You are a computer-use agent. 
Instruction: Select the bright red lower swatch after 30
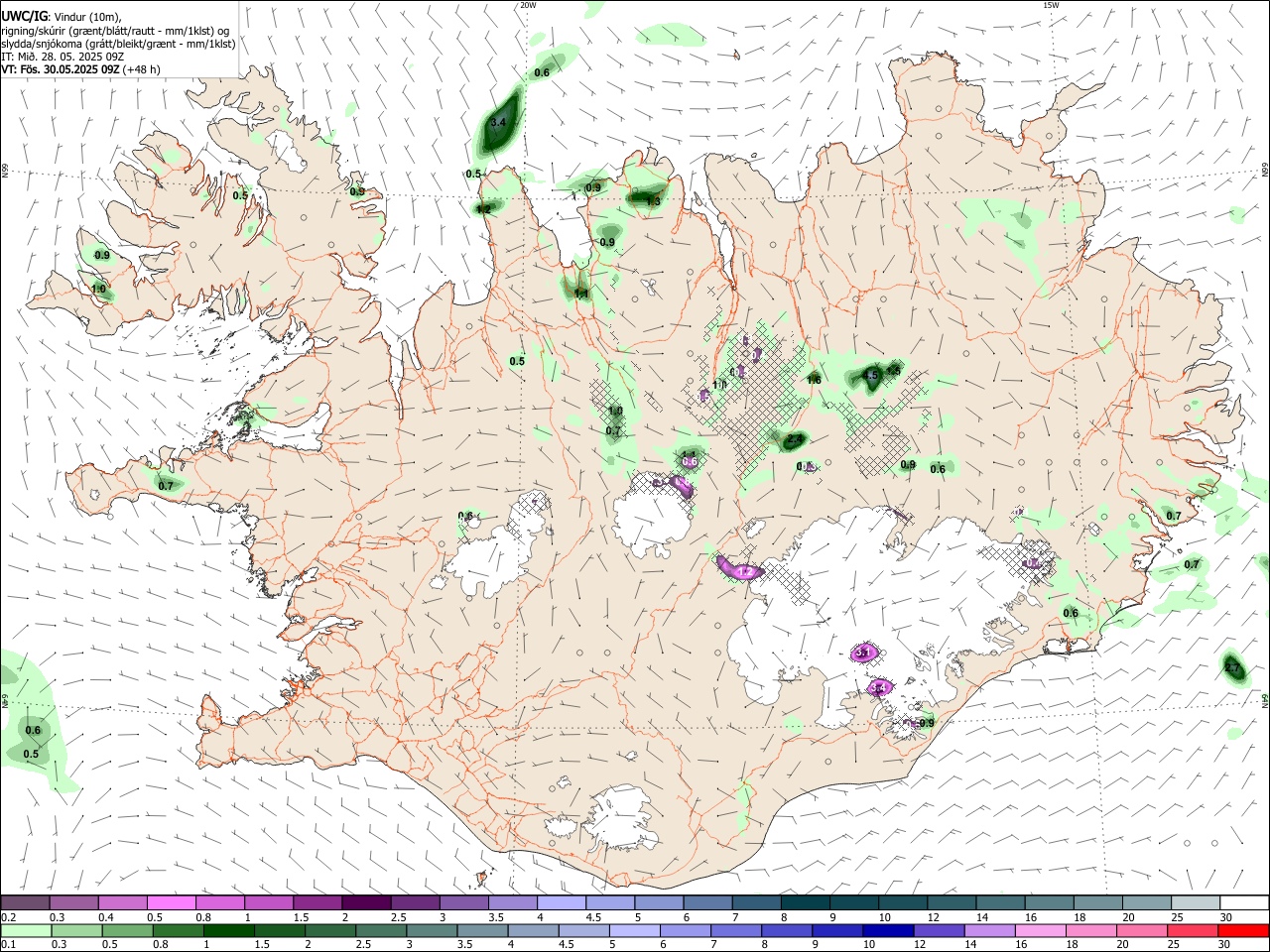1243,931
